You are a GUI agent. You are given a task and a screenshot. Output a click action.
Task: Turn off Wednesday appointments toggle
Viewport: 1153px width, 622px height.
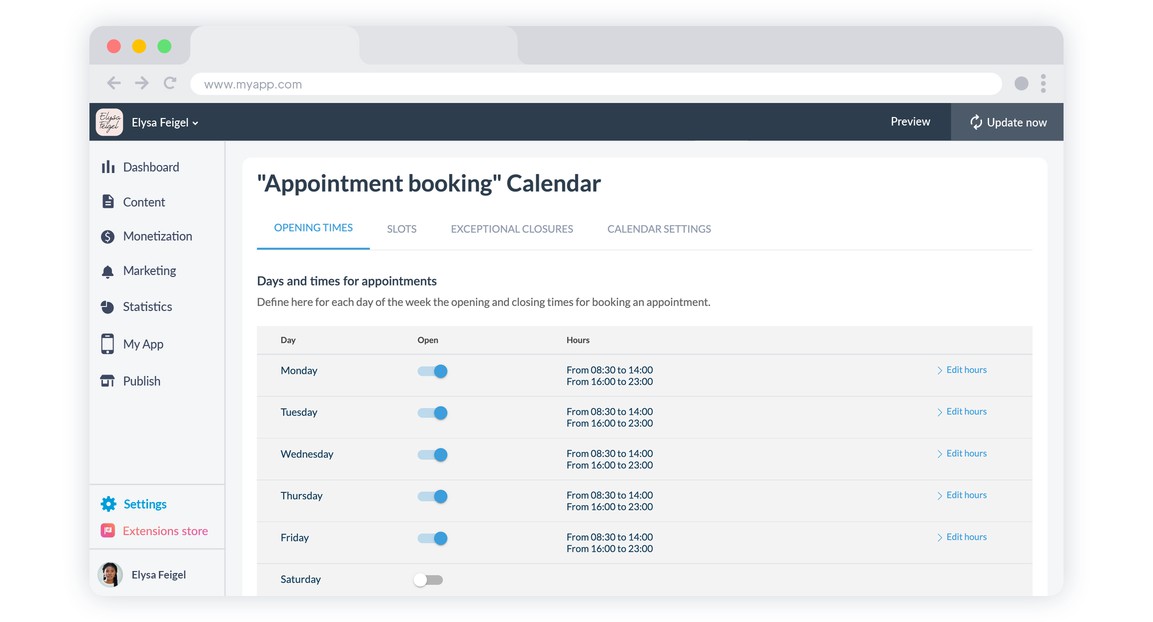pos(432,455)
